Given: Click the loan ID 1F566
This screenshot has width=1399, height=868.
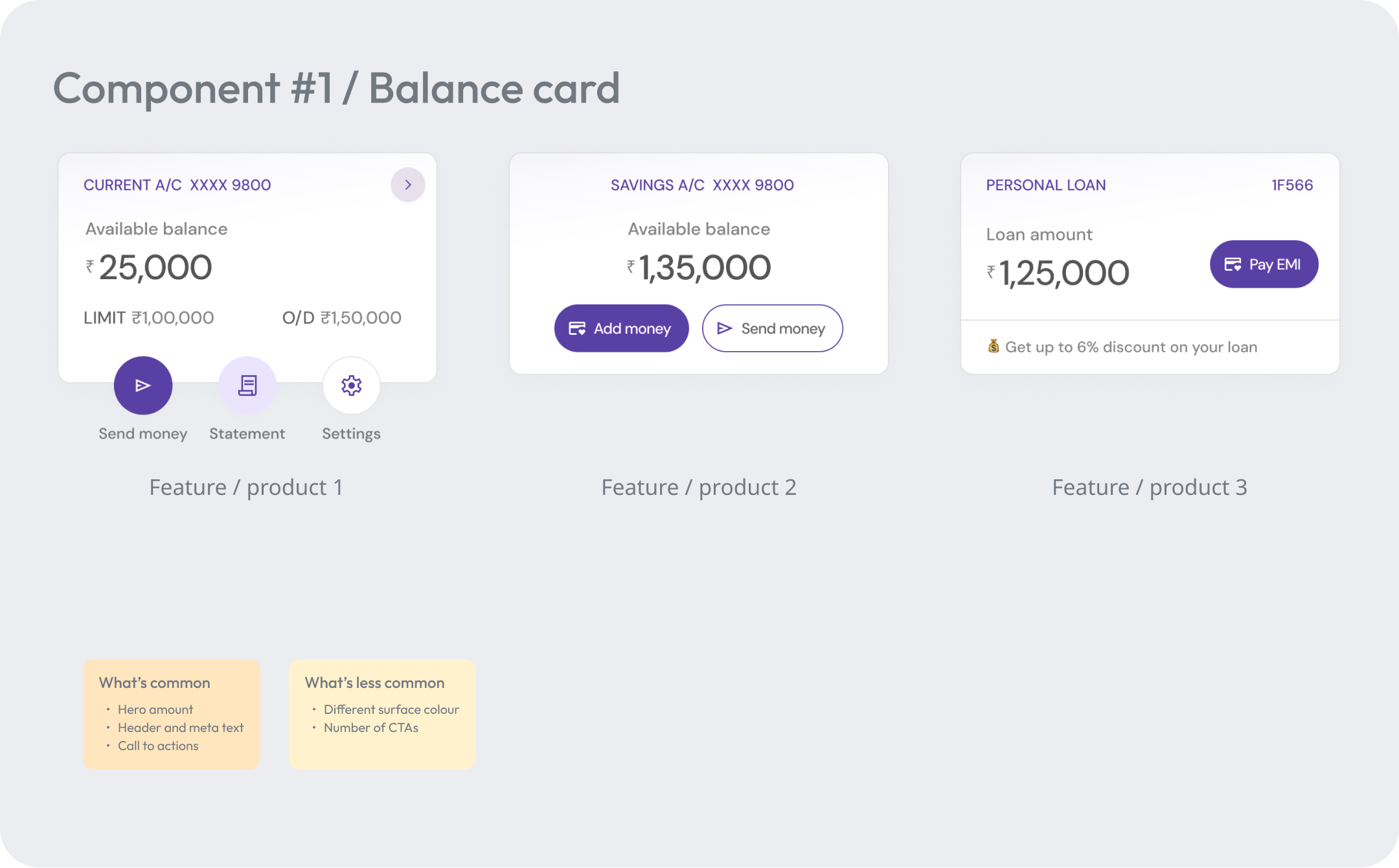Looking at the screenshot, I should coord(1292,185).
